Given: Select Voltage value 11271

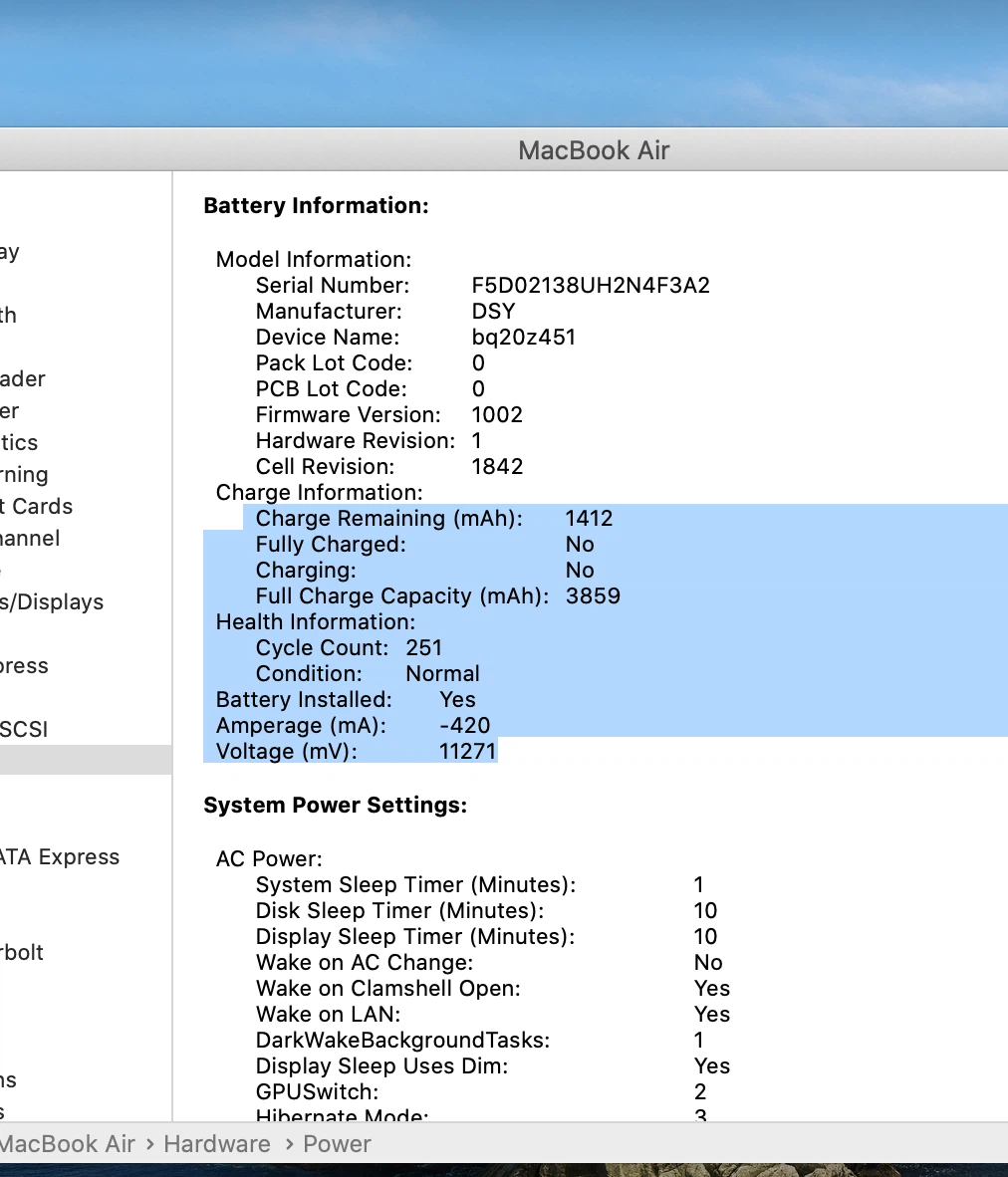Looking at the screenshot, I should pos(467,752).
